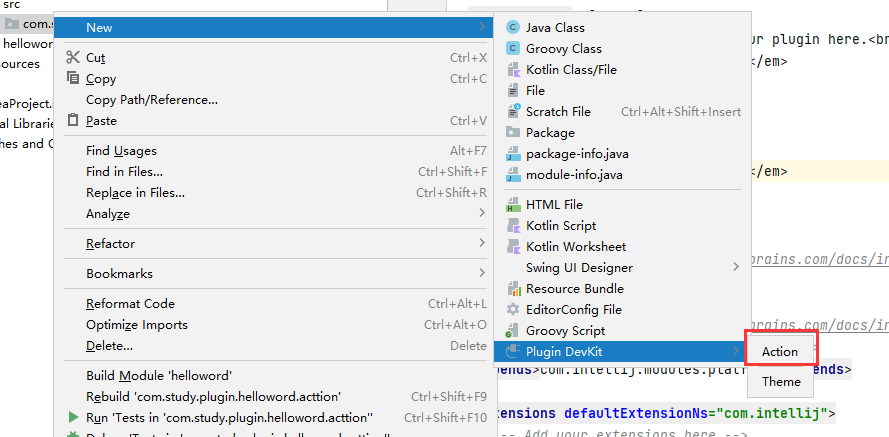
Task: Click the EditorConfig File gear icon
Action: point(513,309)
